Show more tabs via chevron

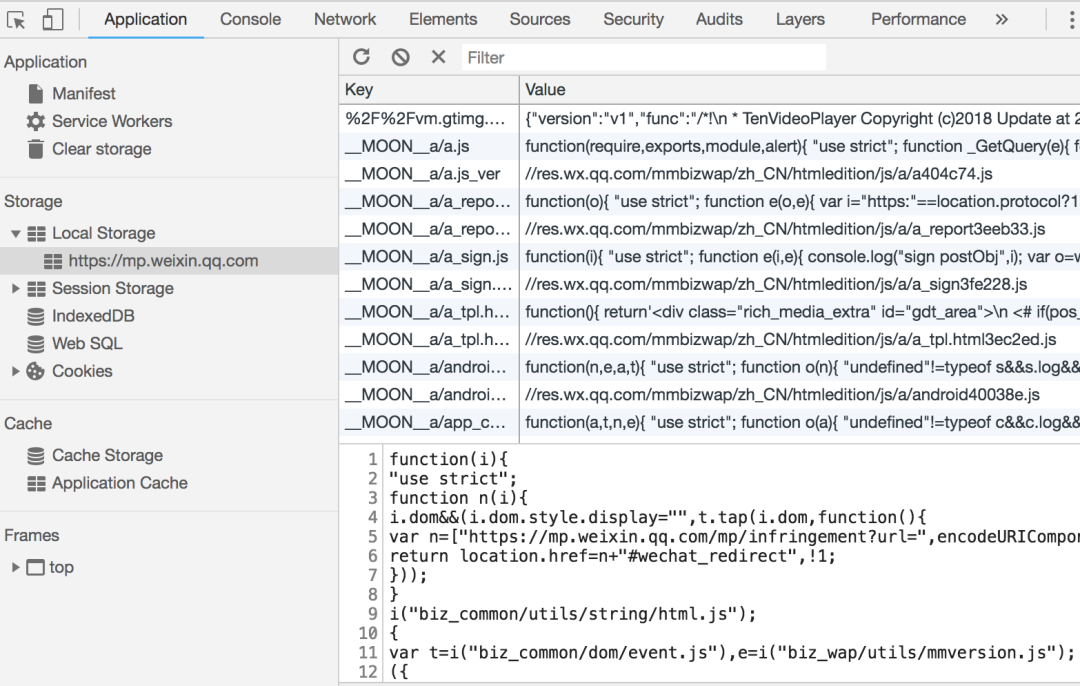tap(1001, 20)
